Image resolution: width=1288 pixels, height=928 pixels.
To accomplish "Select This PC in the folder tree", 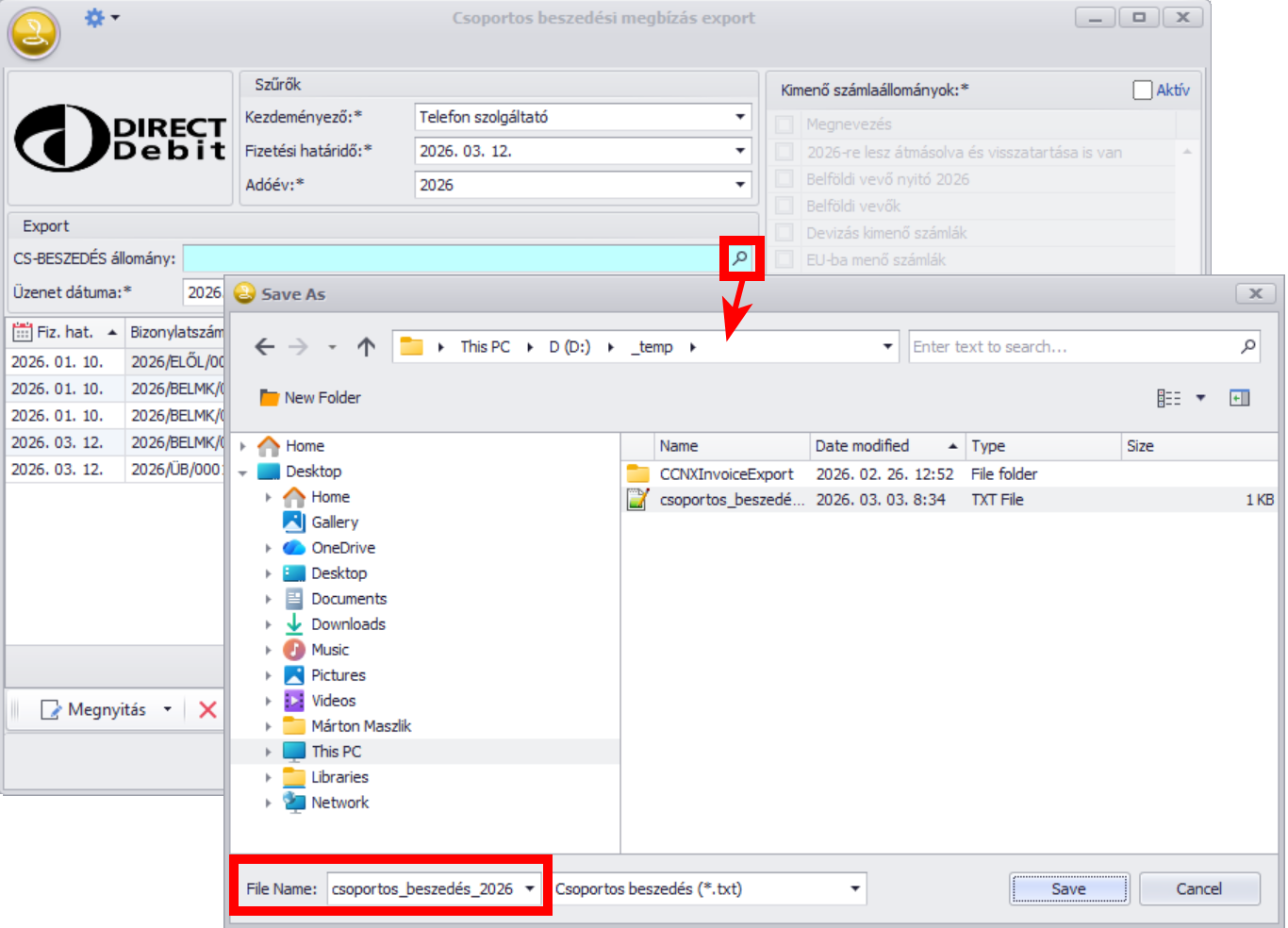I will point(336,752).
